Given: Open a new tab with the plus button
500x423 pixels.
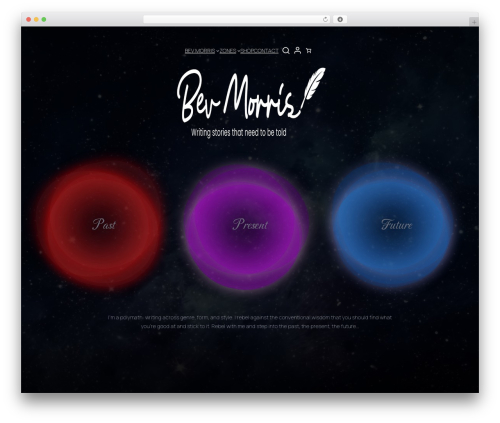Looking at the screenshot, I should (474, 22).
